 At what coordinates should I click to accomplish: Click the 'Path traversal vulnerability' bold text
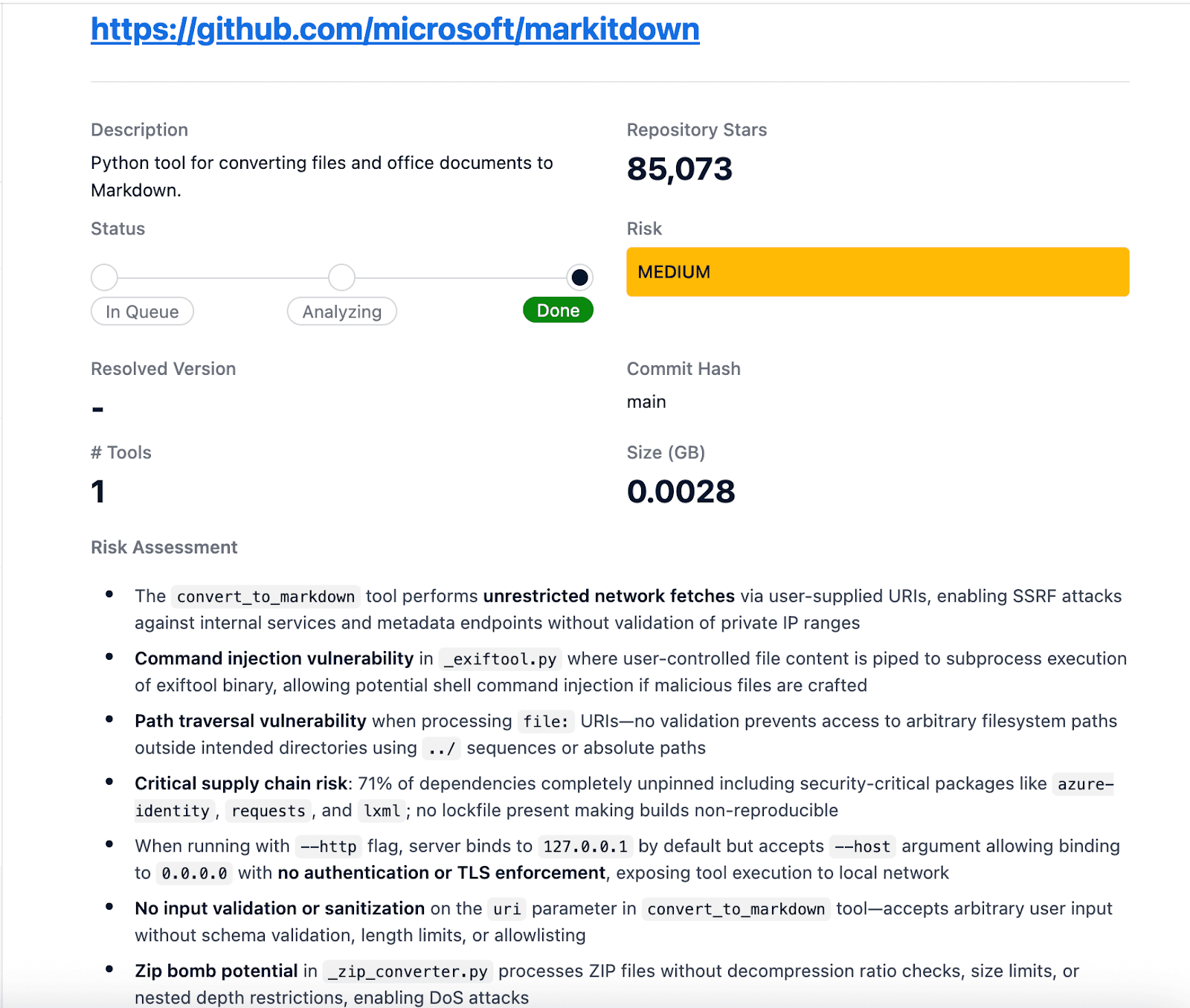pyautogui.click(x=250, y=721)
